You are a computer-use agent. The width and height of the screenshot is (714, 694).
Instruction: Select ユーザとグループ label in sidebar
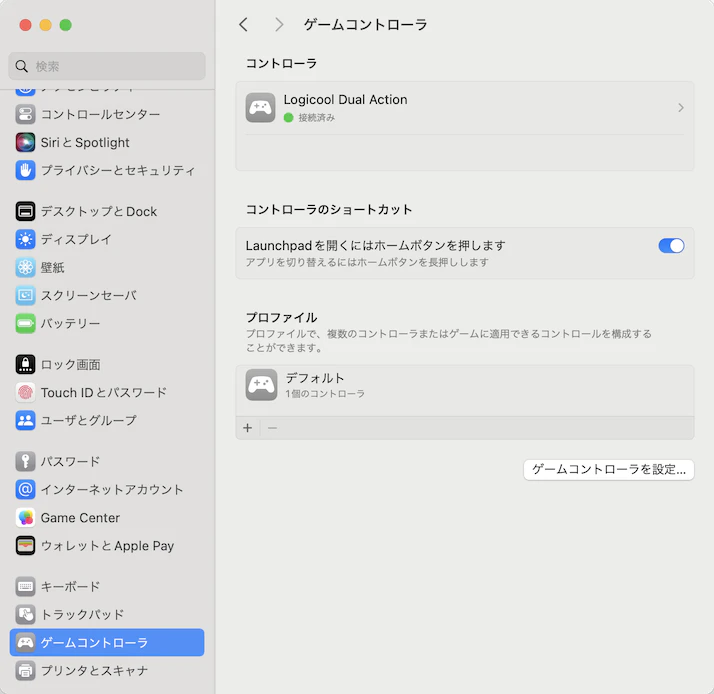(x=88, y=420)
